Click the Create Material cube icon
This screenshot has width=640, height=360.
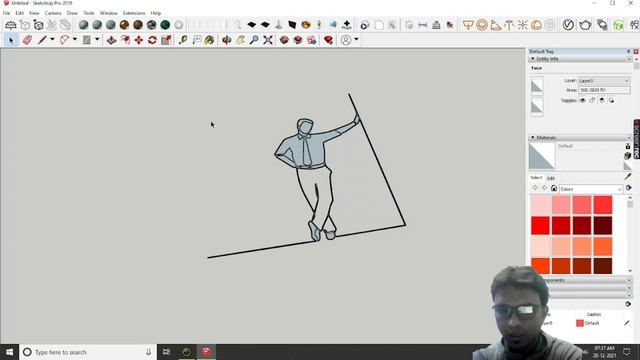tap(628, 156)
